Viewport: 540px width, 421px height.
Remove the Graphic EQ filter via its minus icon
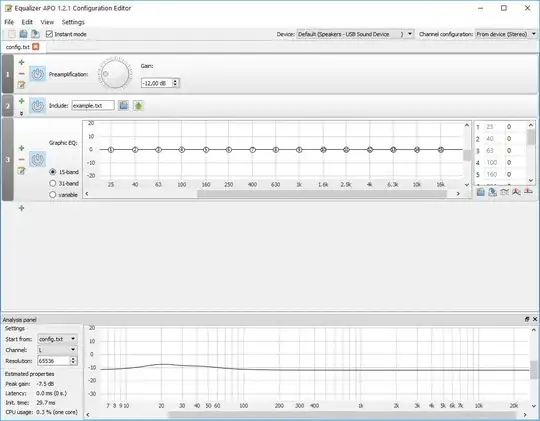pyautogui.click(x=21, y=160)
